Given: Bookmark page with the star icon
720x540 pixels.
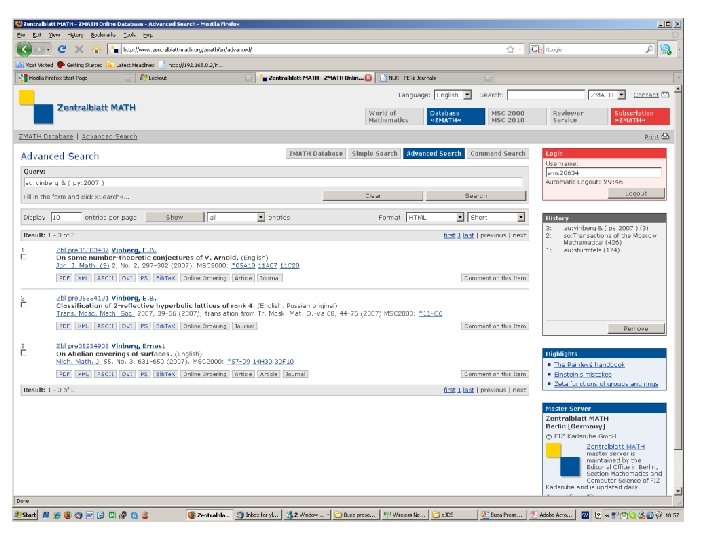Looking at the screenshot, I should (510, 49).
